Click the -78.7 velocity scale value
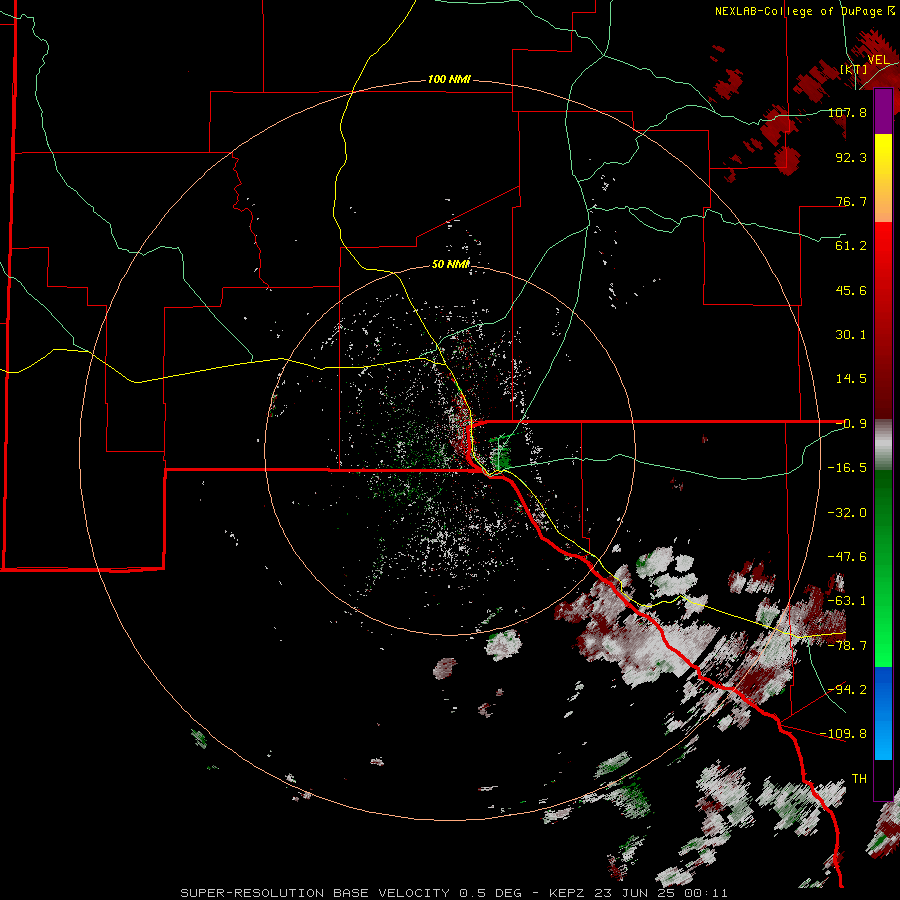 point(847,646)
